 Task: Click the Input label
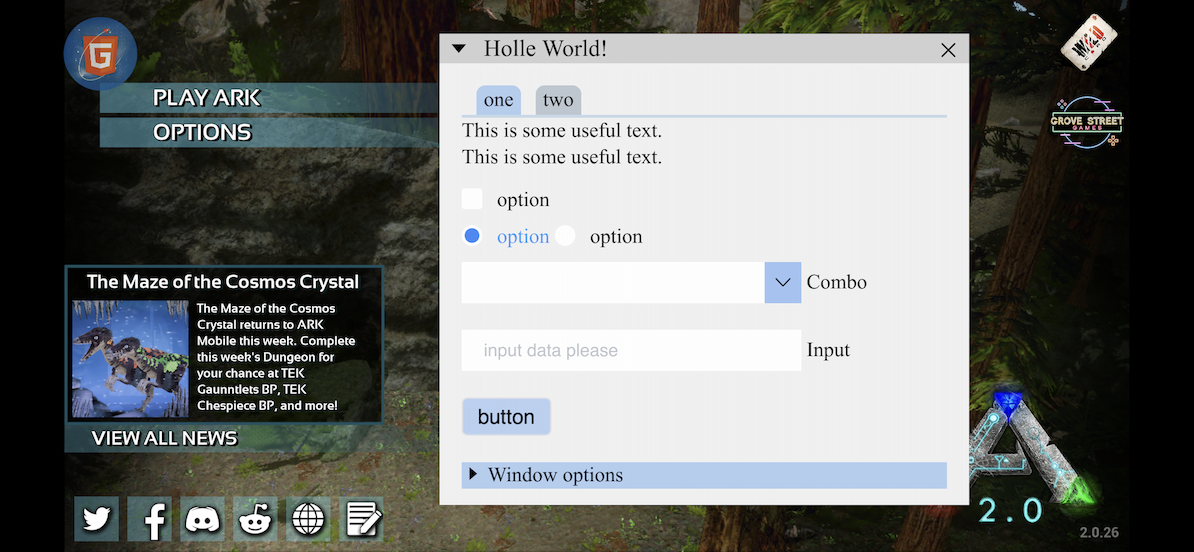[x=828, y=350]
